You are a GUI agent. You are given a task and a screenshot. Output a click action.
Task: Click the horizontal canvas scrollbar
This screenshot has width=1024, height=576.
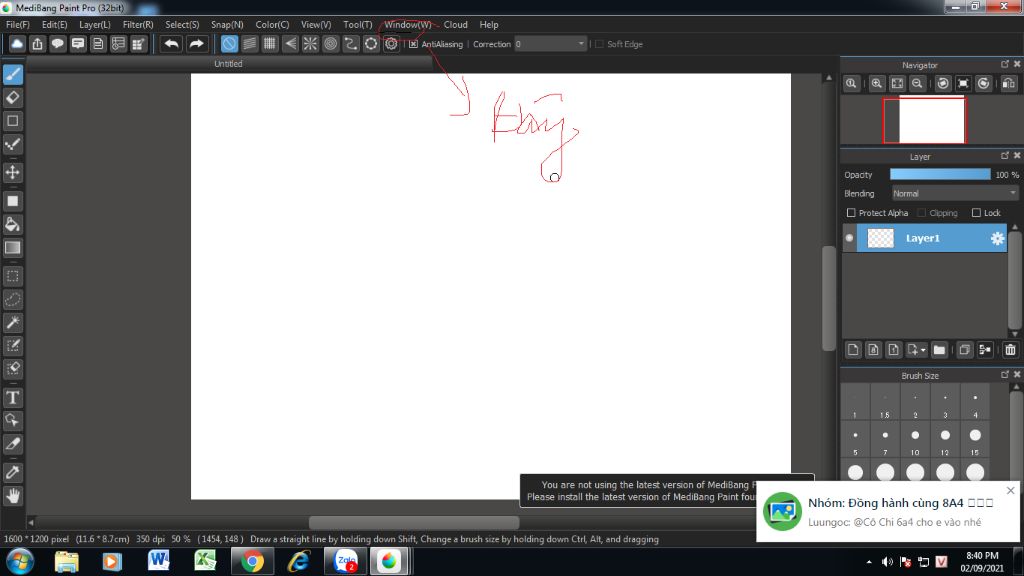click(413, 522)
